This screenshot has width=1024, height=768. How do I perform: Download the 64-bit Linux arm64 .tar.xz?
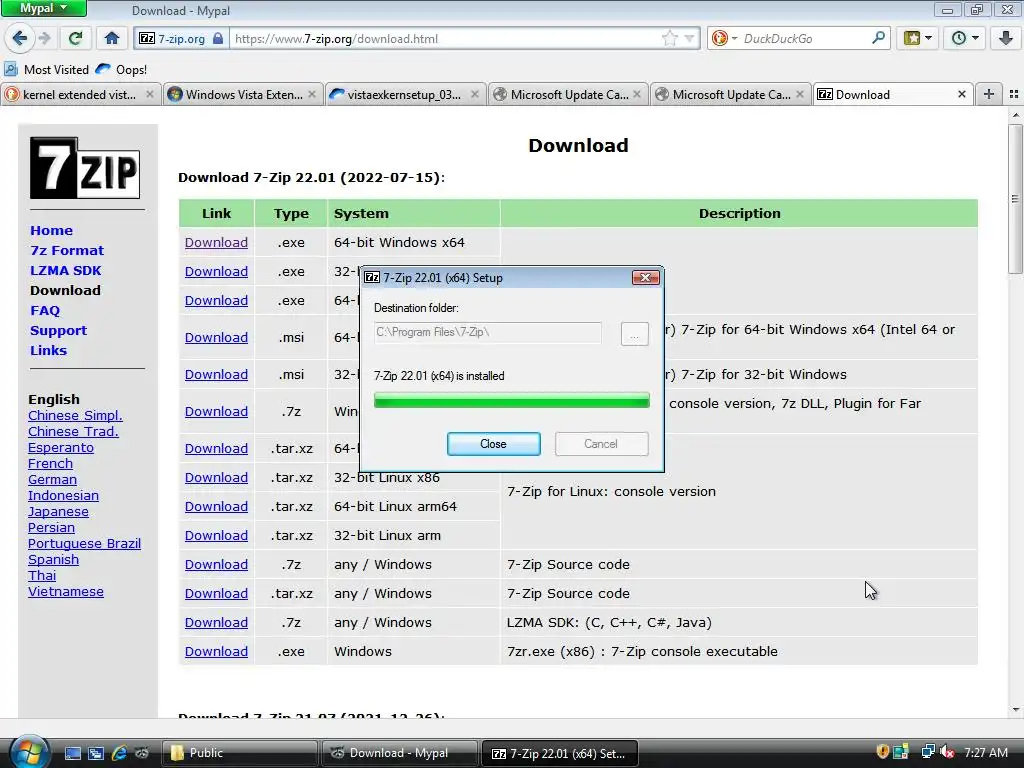[216, 506]
